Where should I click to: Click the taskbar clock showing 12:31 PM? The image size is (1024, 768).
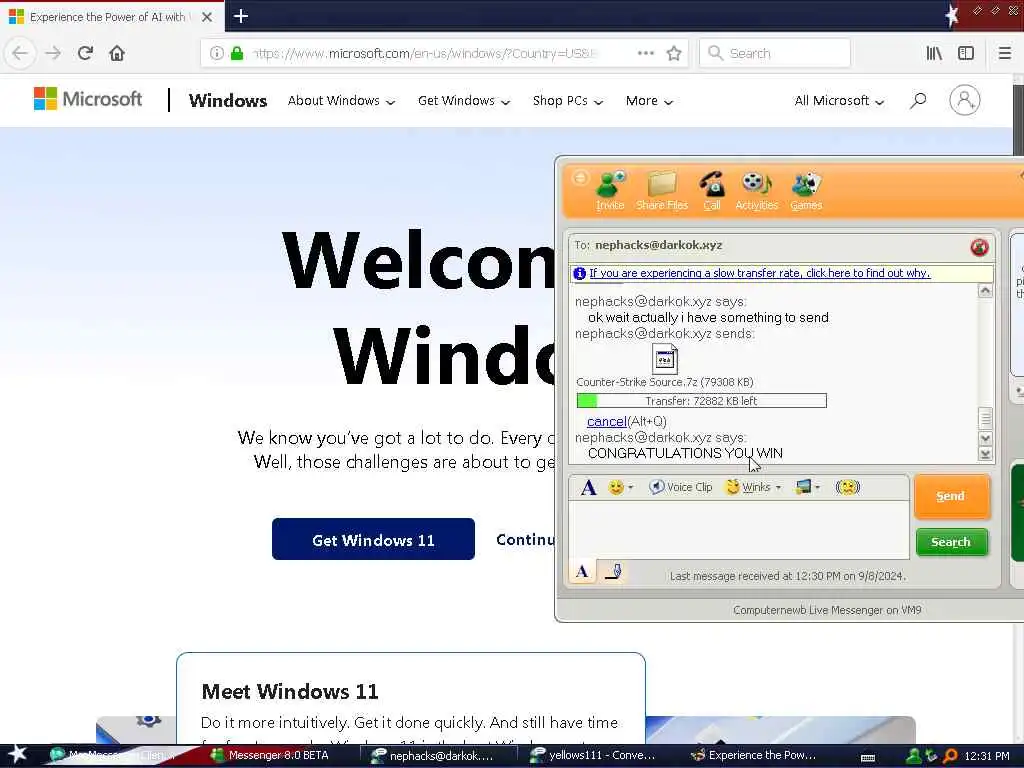point(987,756)
